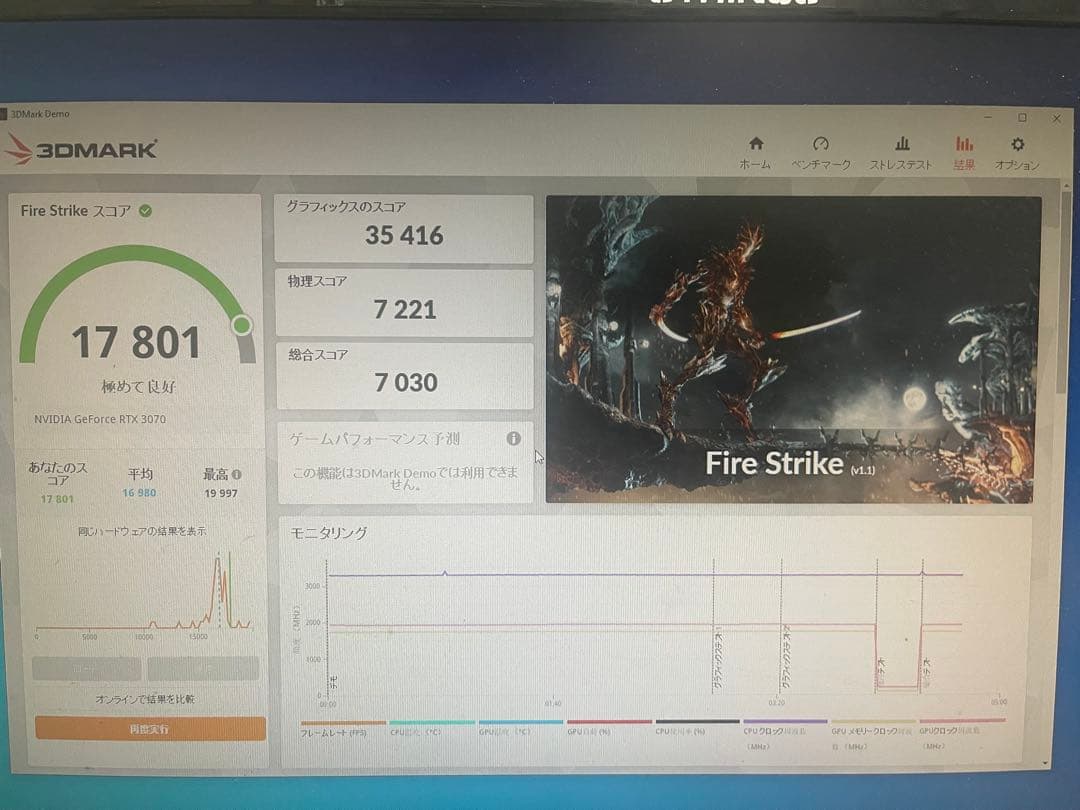Click the あなたのスコア value 17 801
Viewport: 1080px width, 810px height.
click(x=57, y=499)
